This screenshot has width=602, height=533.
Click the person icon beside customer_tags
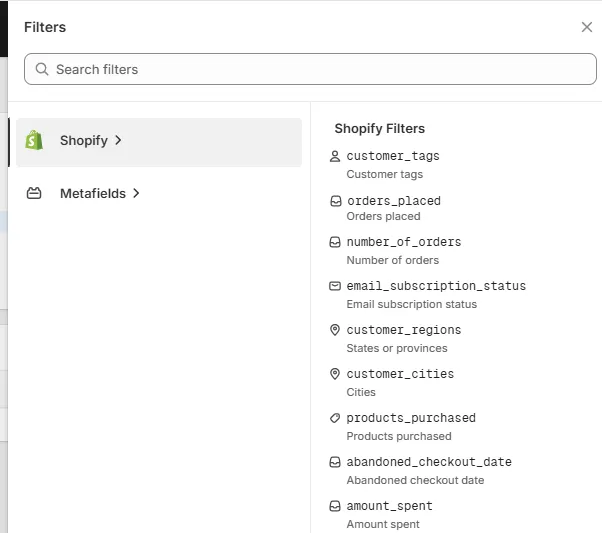[x=335, y=156]
